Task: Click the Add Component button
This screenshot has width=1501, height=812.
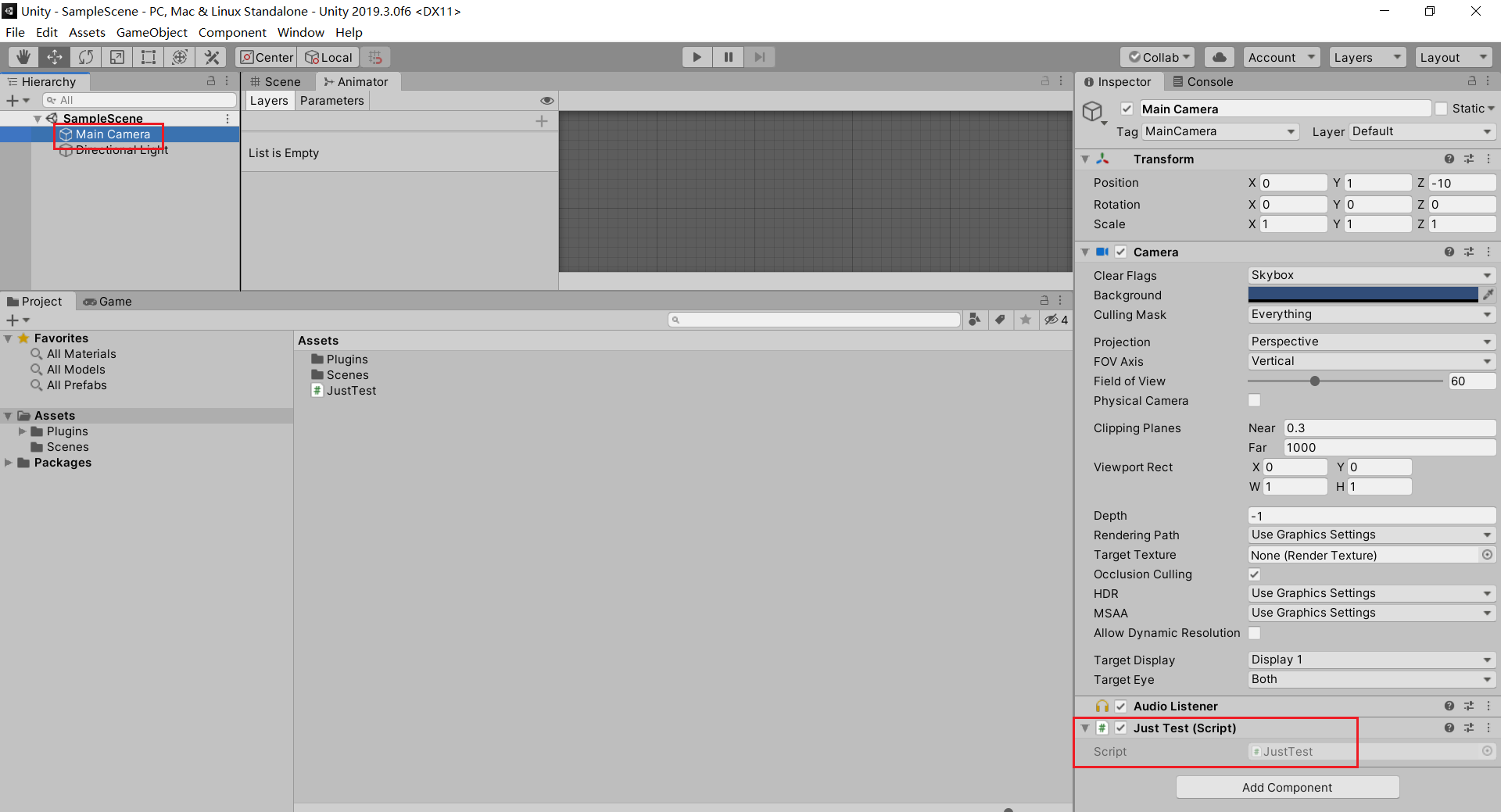Action: pyautogui.click(x=1287, y=787)
